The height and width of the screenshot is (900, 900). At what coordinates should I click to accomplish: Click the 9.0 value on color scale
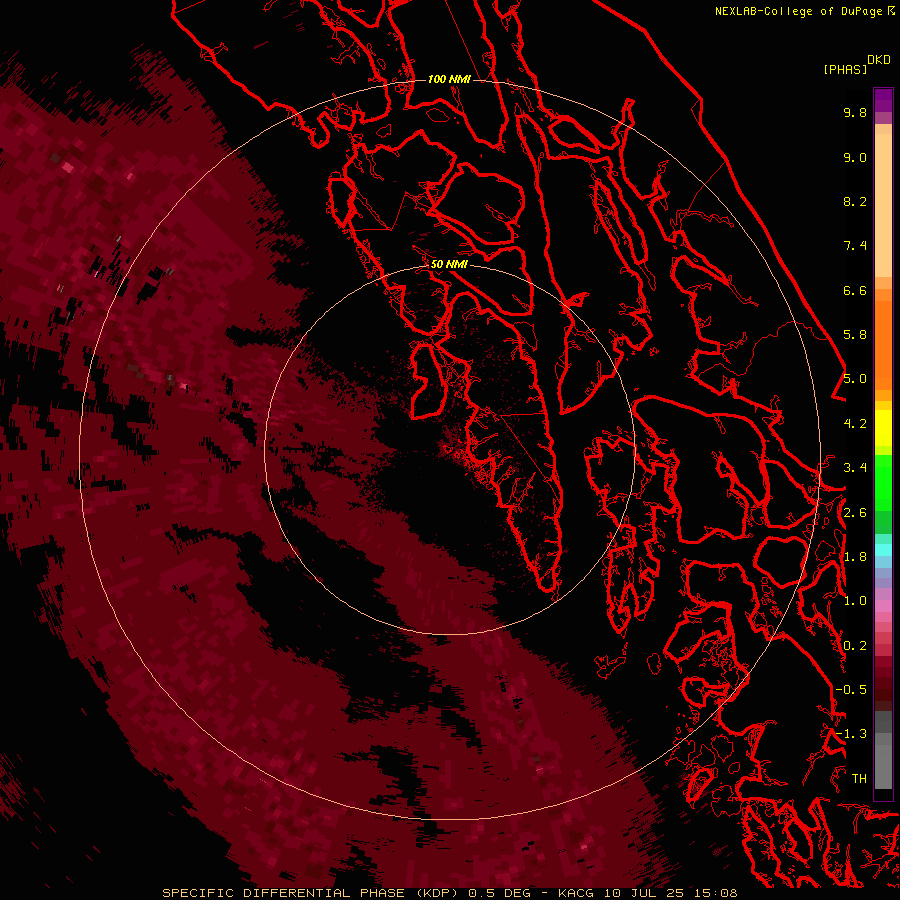(855, 157)
